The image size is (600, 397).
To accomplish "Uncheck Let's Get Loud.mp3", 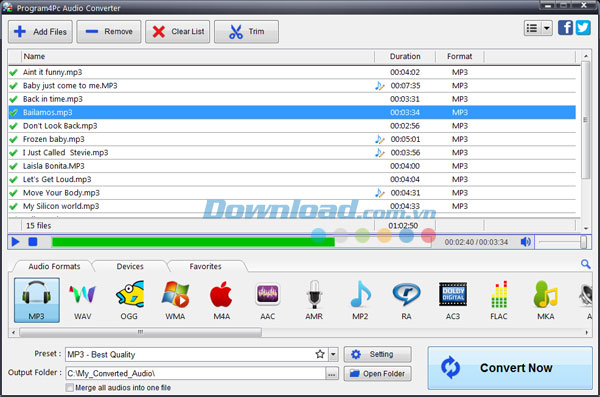I will point(14,180).
